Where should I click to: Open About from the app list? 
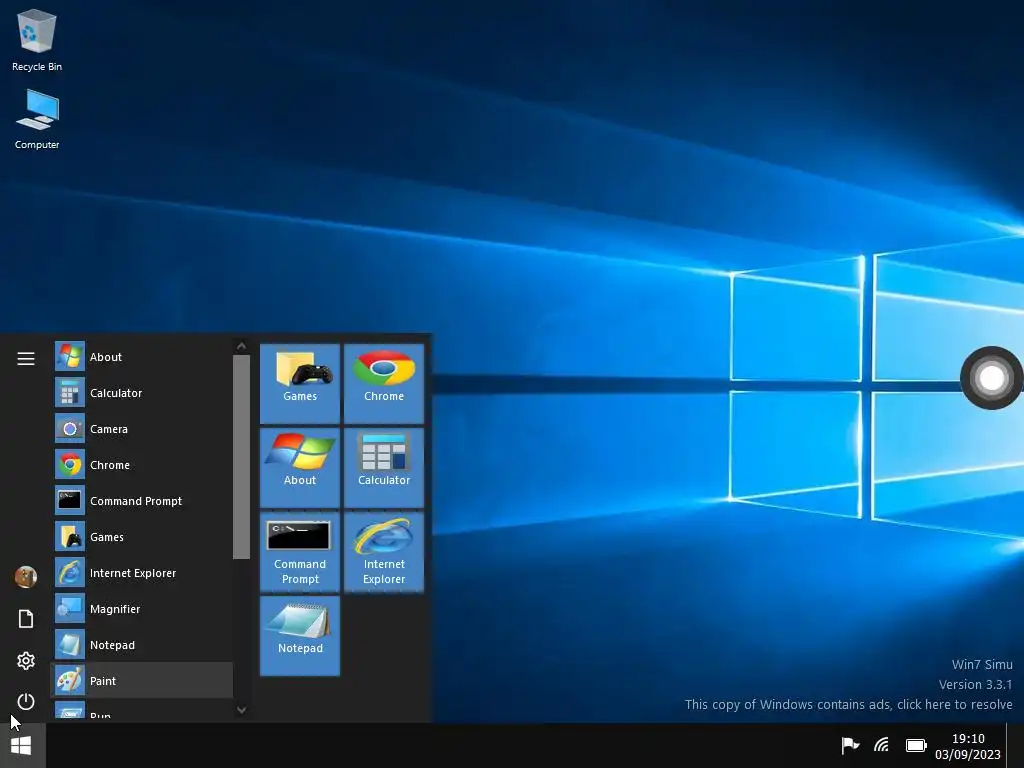tap(142, 357)
